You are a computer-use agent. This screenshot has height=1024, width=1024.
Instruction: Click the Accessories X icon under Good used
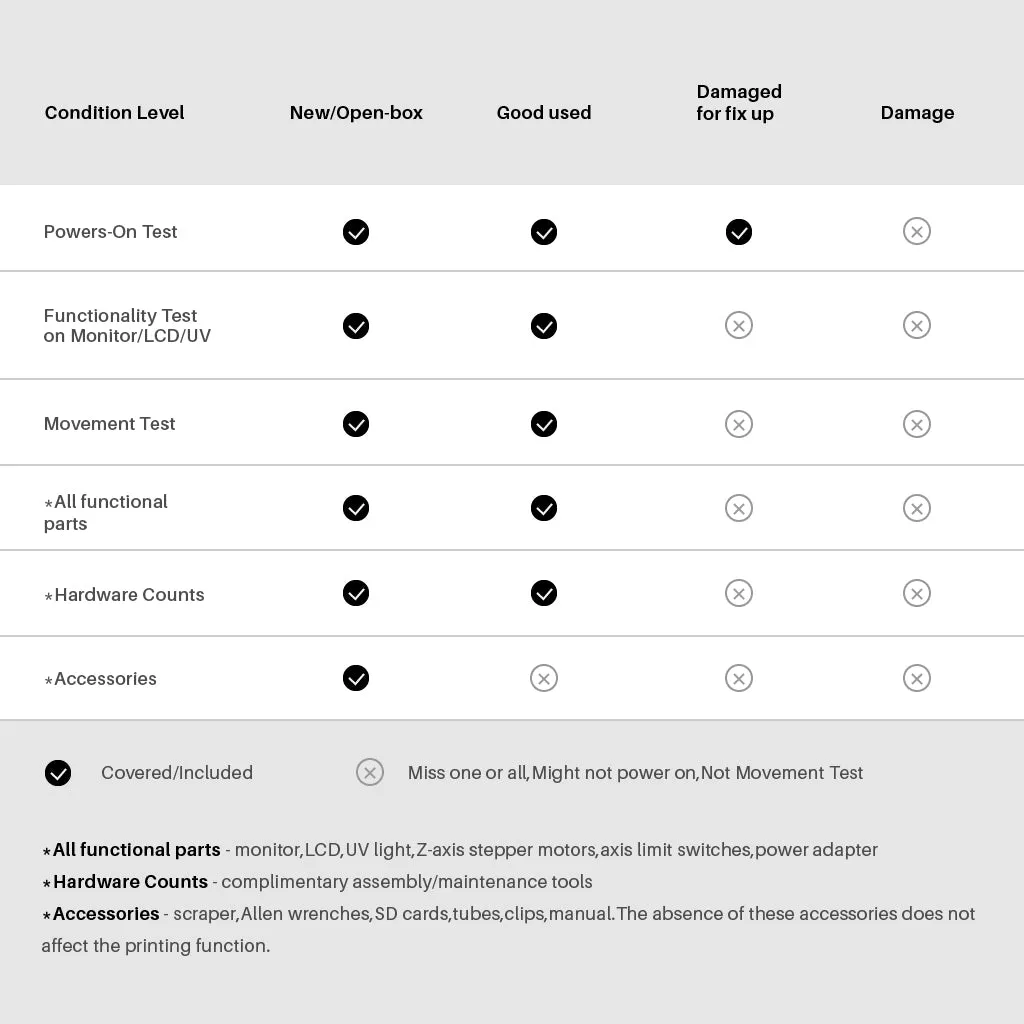(543, 679)
